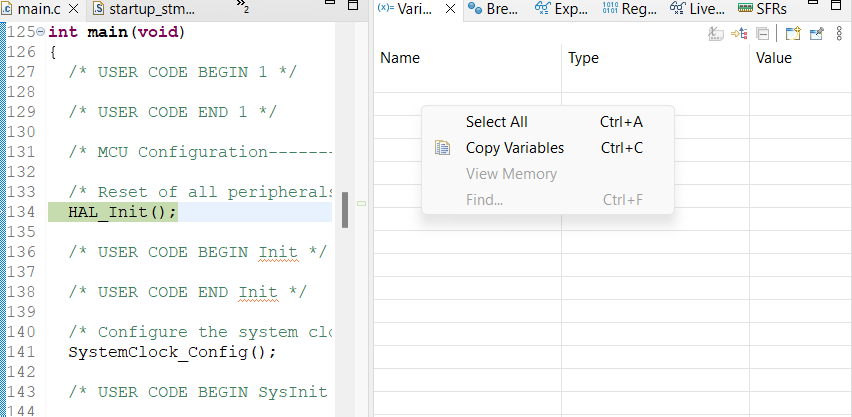Close the main.c editor tab

point(73,10)
